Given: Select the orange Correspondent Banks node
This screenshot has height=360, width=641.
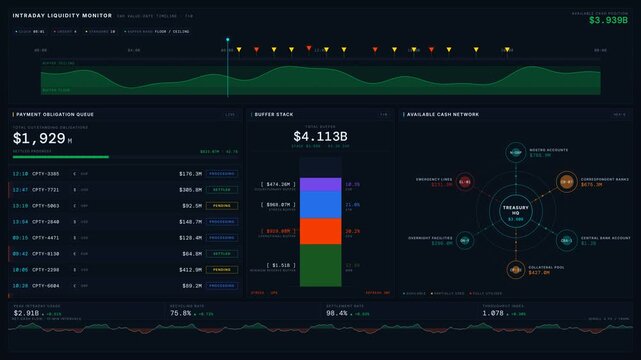Looking at the screenshot, I should [567, 182].
